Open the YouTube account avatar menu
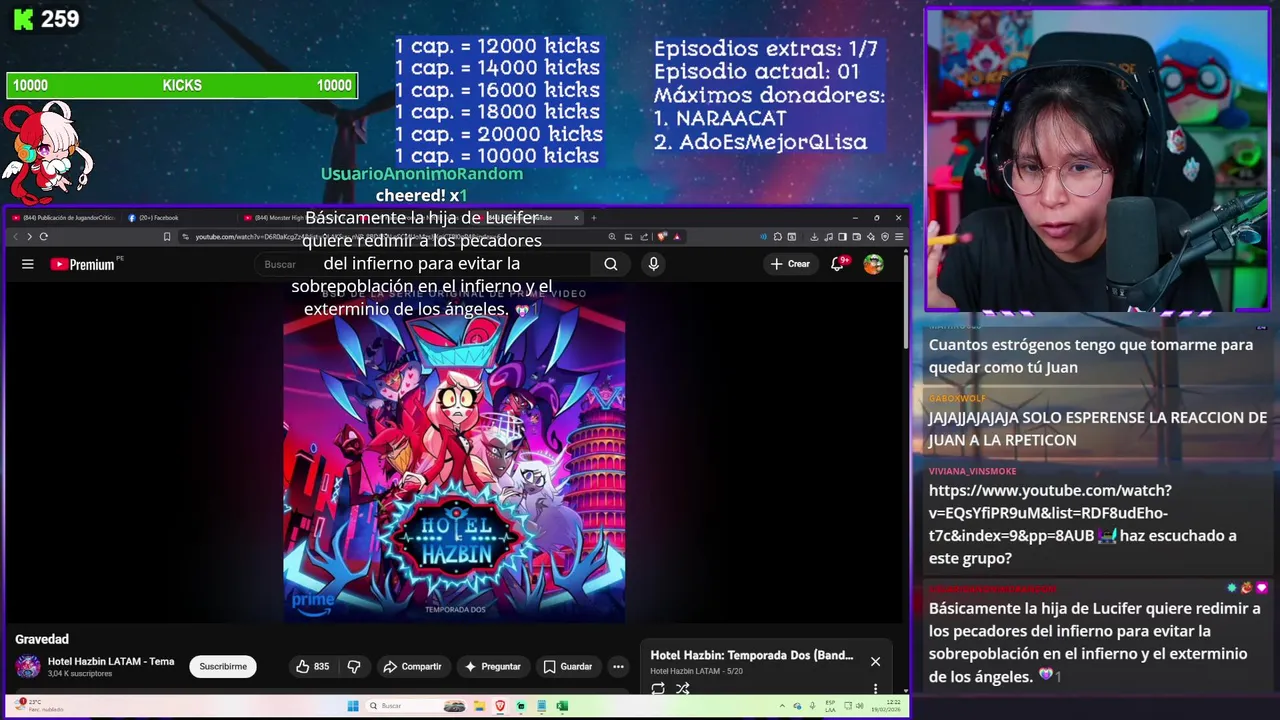This screenshot has height=720, width=1280. click(873, 264)
